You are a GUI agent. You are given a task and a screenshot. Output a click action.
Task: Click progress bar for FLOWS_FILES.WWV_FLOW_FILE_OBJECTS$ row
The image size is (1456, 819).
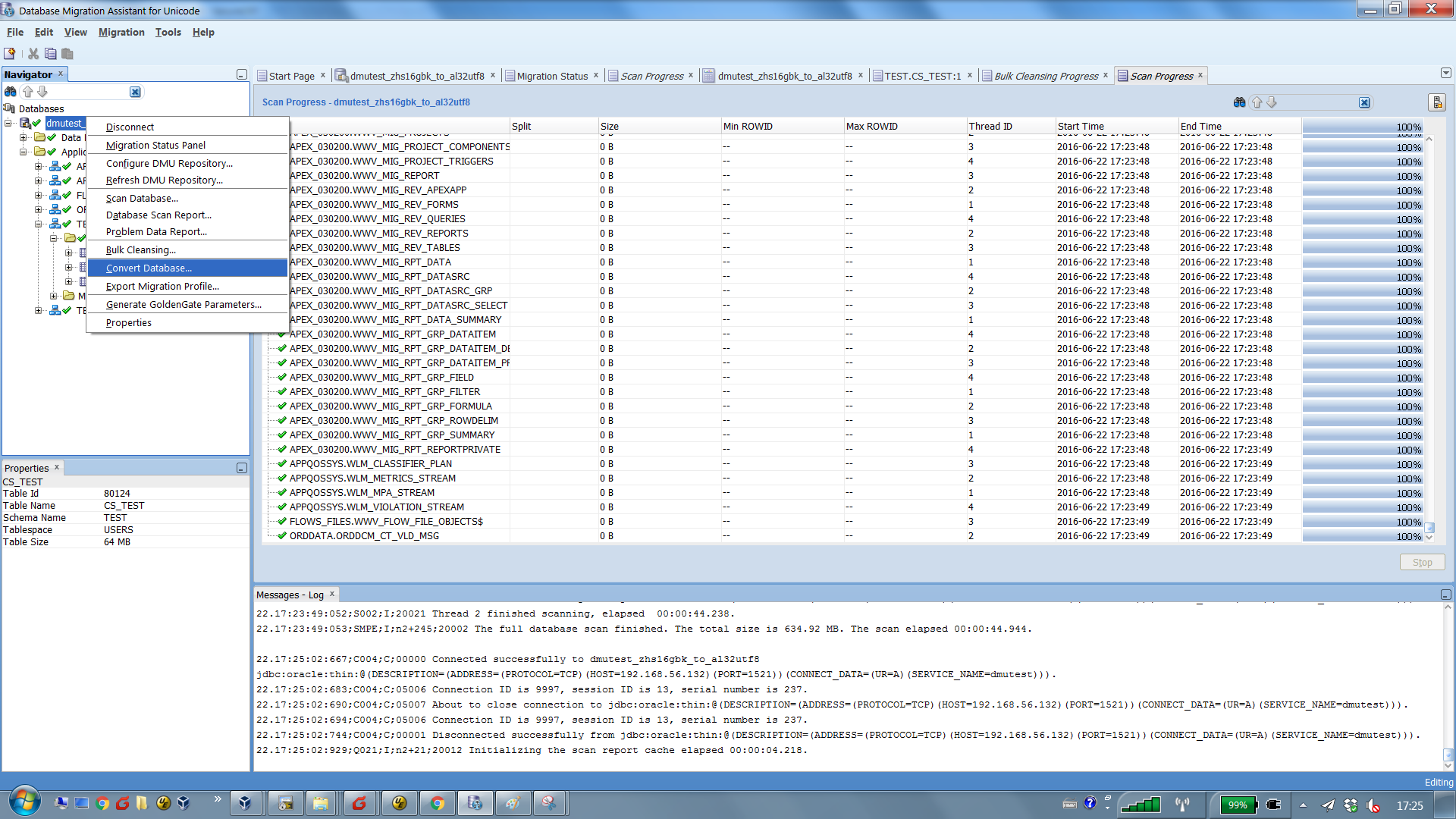click(x=1363, y=522)
